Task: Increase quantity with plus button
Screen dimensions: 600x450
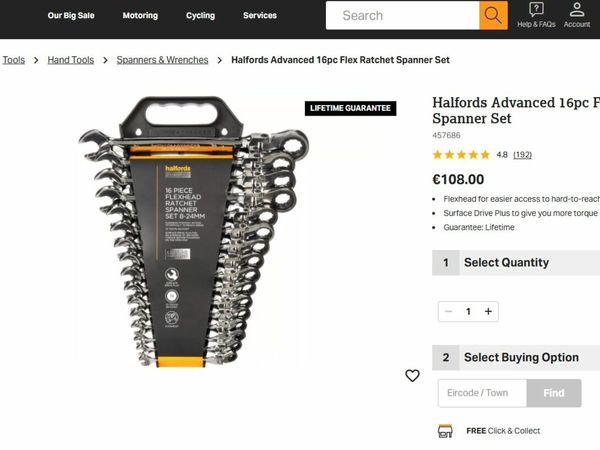Action: (488, 311)
